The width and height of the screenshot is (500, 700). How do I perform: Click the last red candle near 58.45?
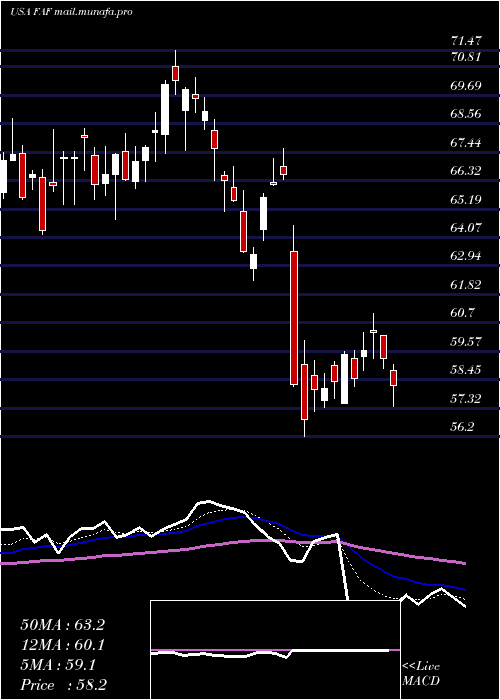coord(393,378)
